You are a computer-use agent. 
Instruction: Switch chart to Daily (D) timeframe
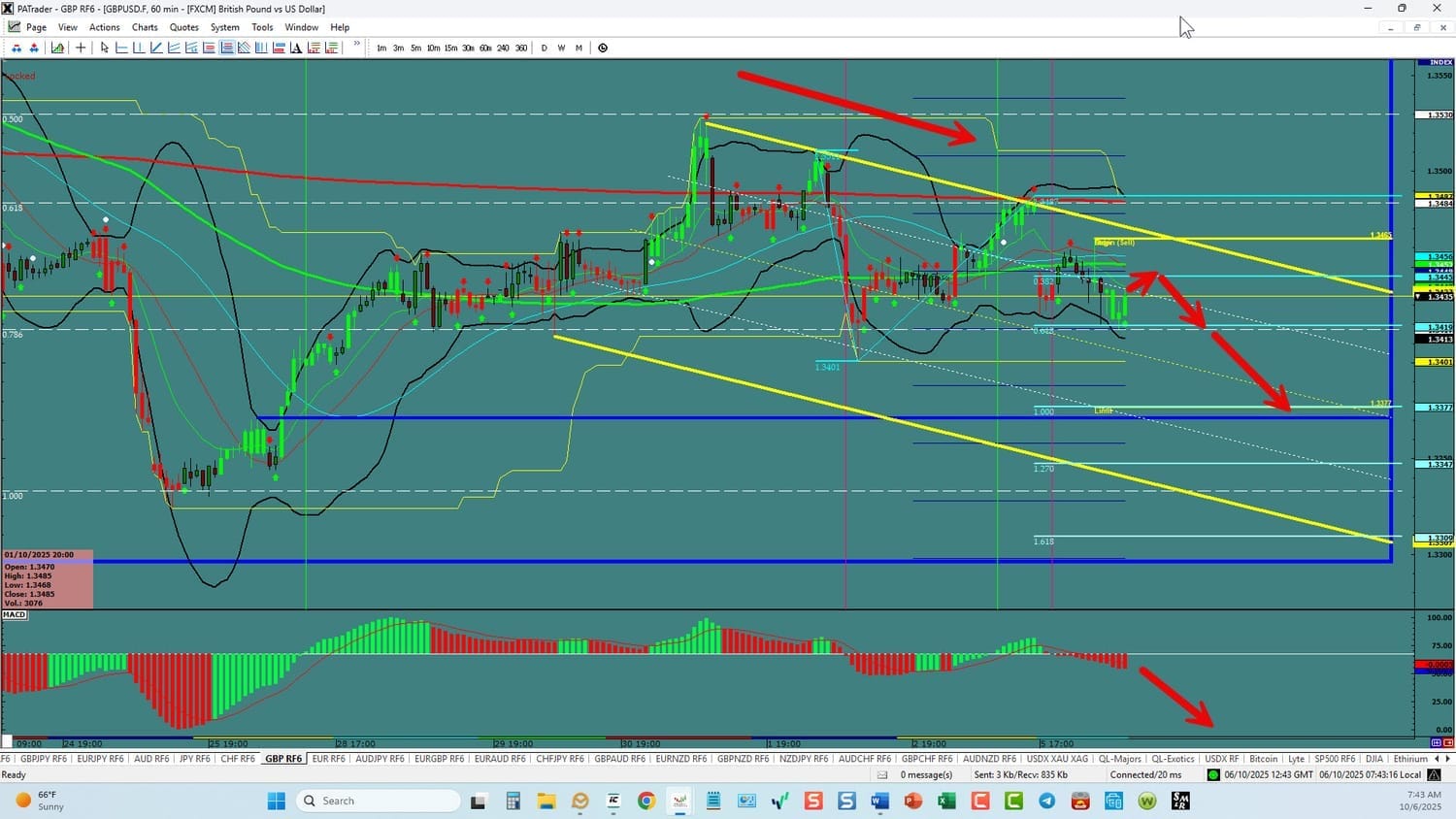[x=544, y=48]
